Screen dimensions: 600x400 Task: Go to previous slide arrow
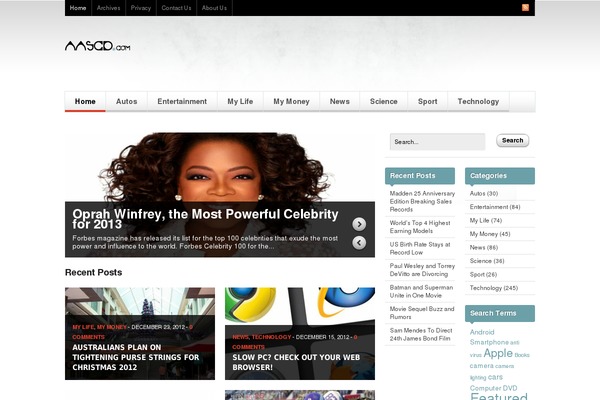359,243
